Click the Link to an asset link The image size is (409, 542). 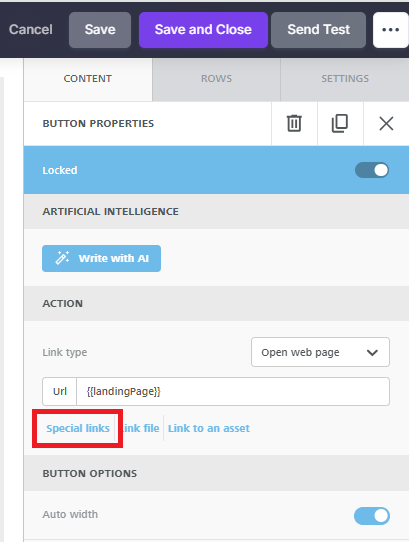coord(209,428)
